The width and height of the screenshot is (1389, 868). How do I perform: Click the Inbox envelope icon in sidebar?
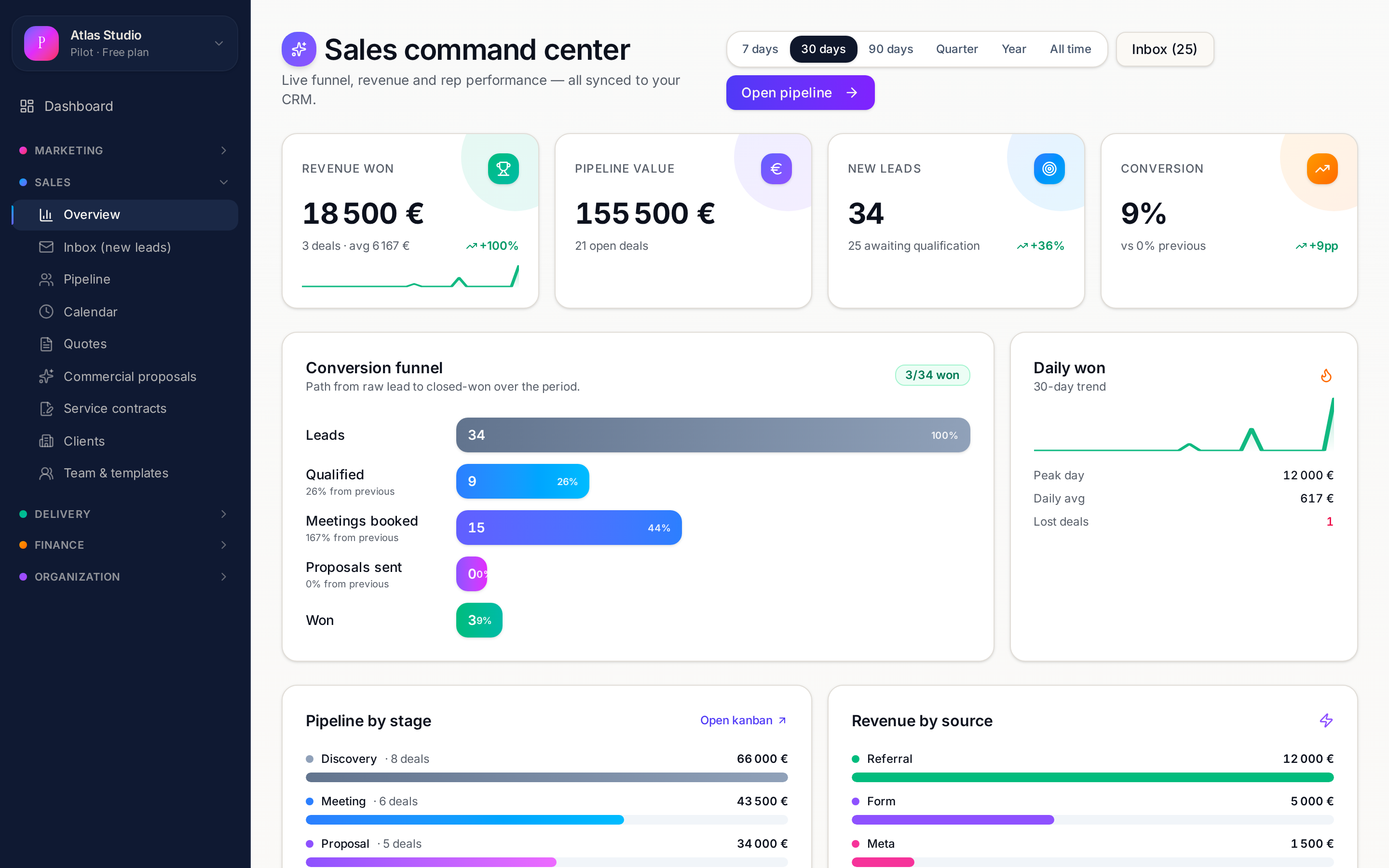[x=46, y=247]
